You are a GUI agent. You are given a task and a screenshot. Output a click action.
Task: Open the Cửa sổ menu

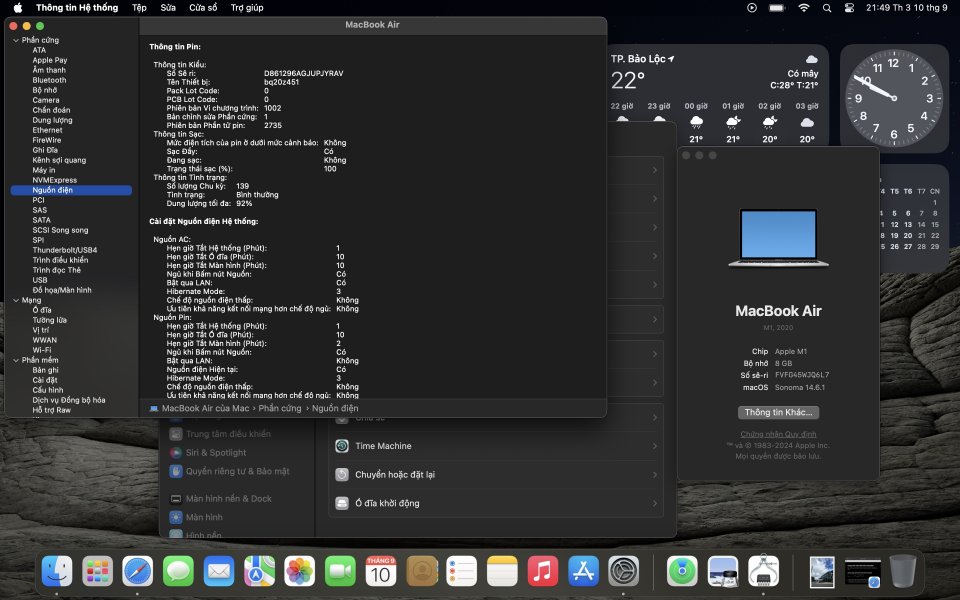204,8
